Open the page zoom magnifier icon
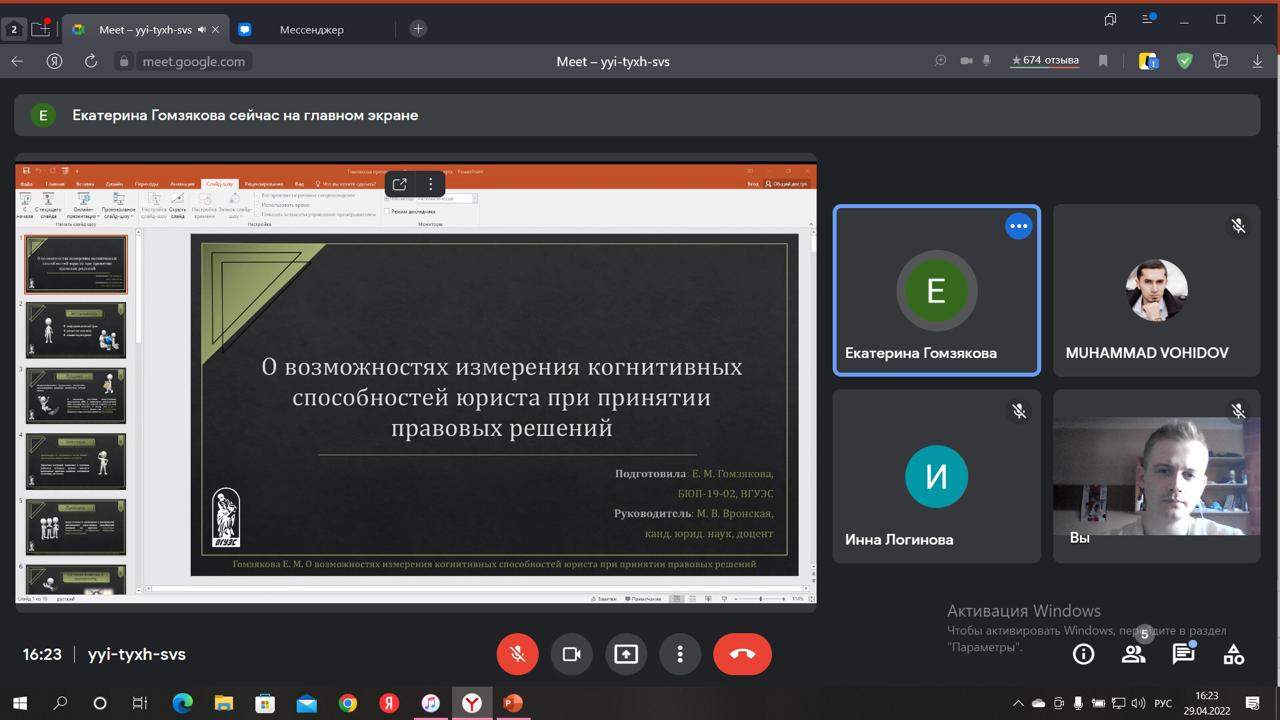This screenshot has height=720, width=1280. pos(941,61)
